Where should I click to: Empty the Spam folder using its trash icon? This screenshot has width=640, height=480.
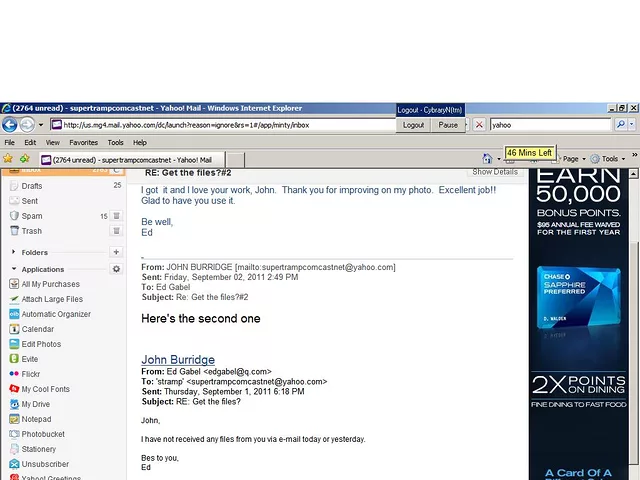click(x=116, y=216)
